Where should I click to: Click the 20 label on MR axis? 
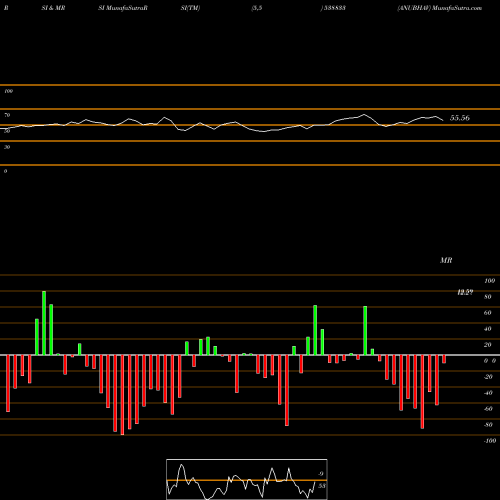pos(488,345)
